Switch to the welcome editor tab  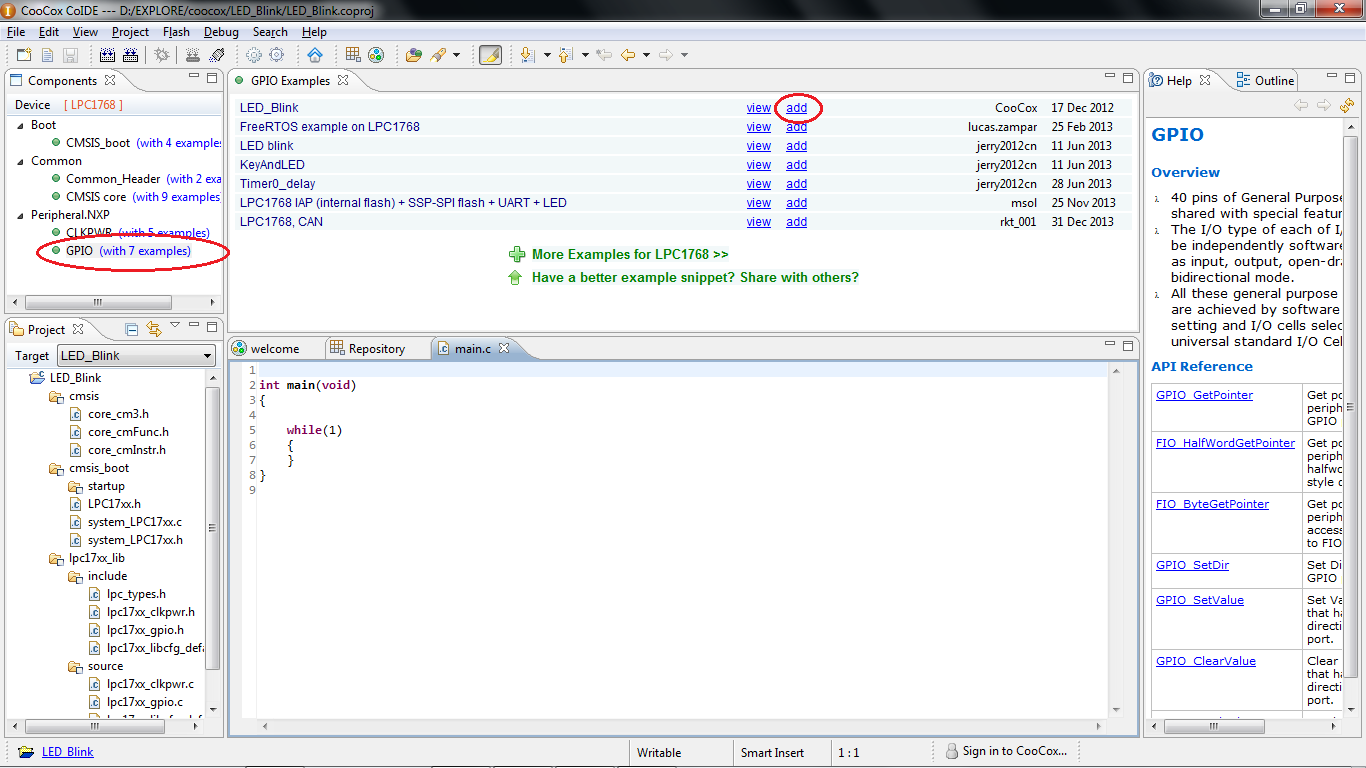click(x=266, y=348)
